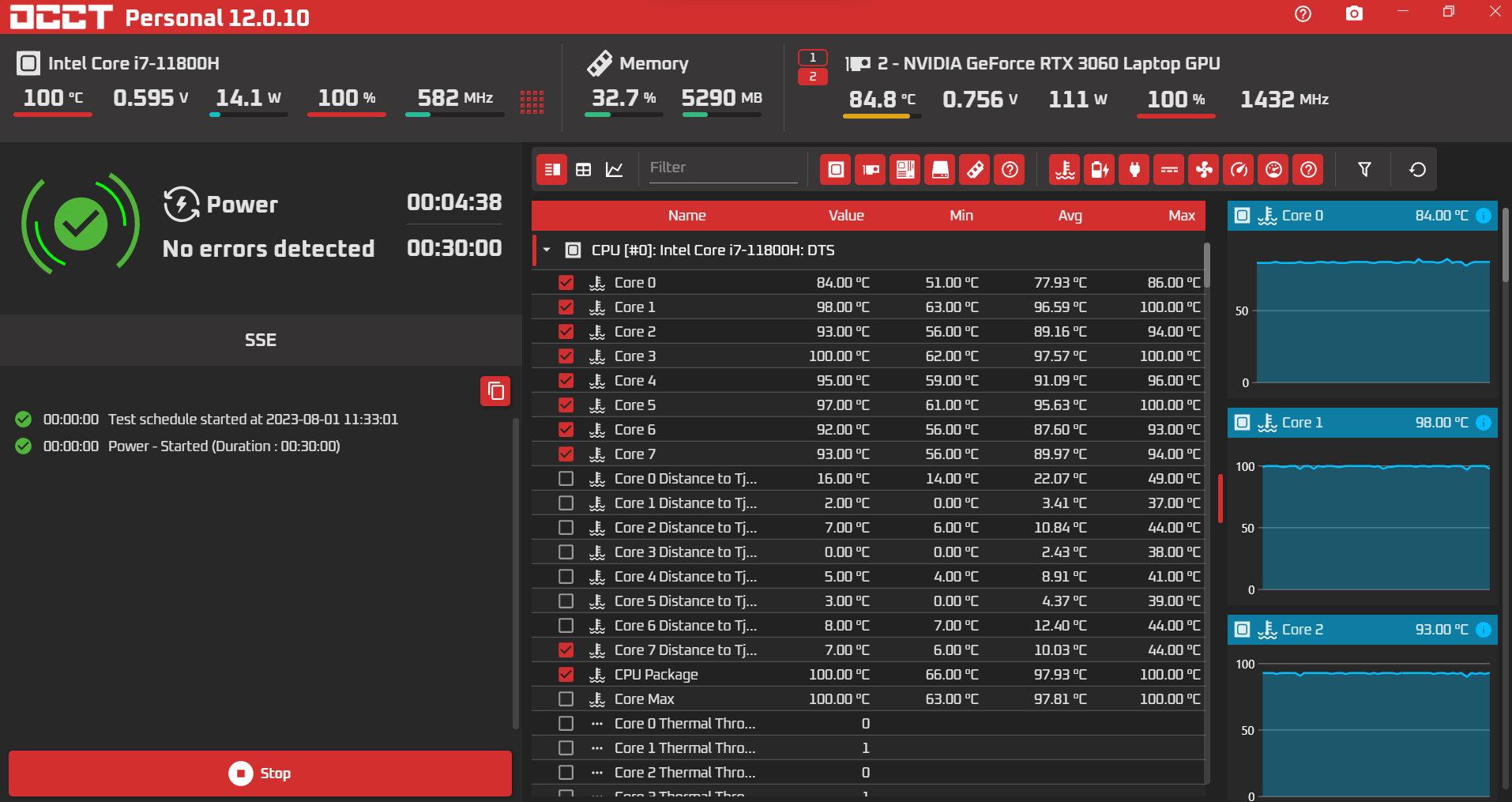
Task: Switch to the graph-only view icon
Action: [614, 169]
